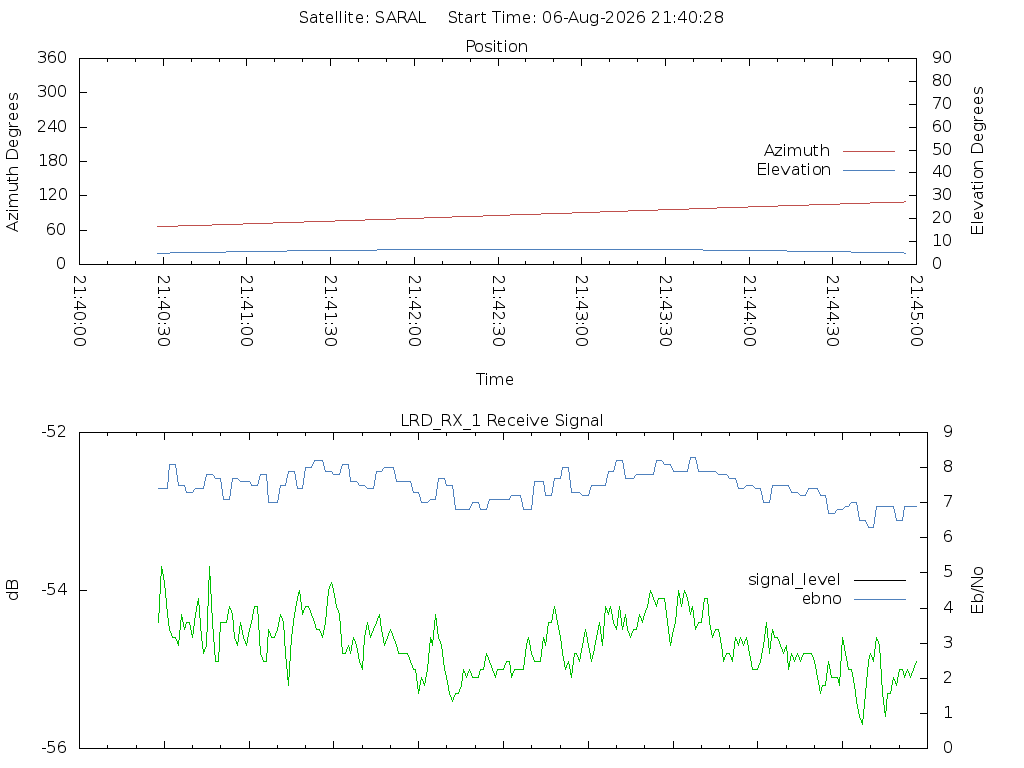Select the signal_level legend label
This screenshot has height=768, width=1024.
point(794,580)
